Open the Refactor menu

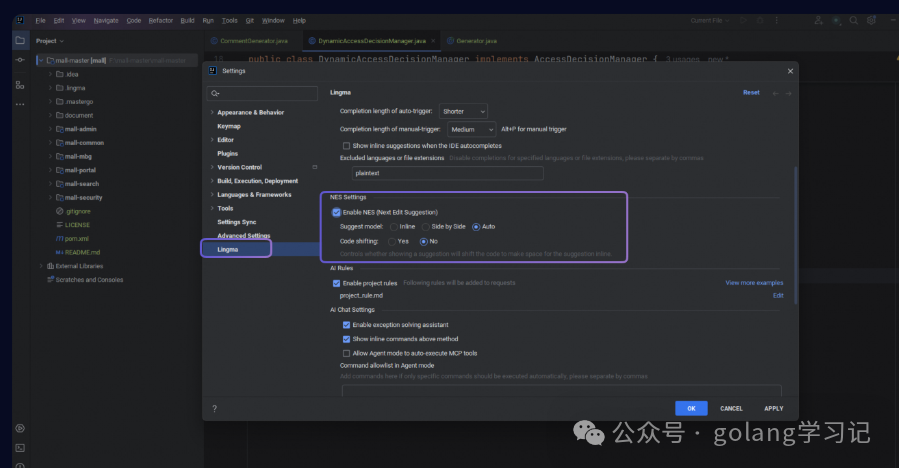point(161,21)
